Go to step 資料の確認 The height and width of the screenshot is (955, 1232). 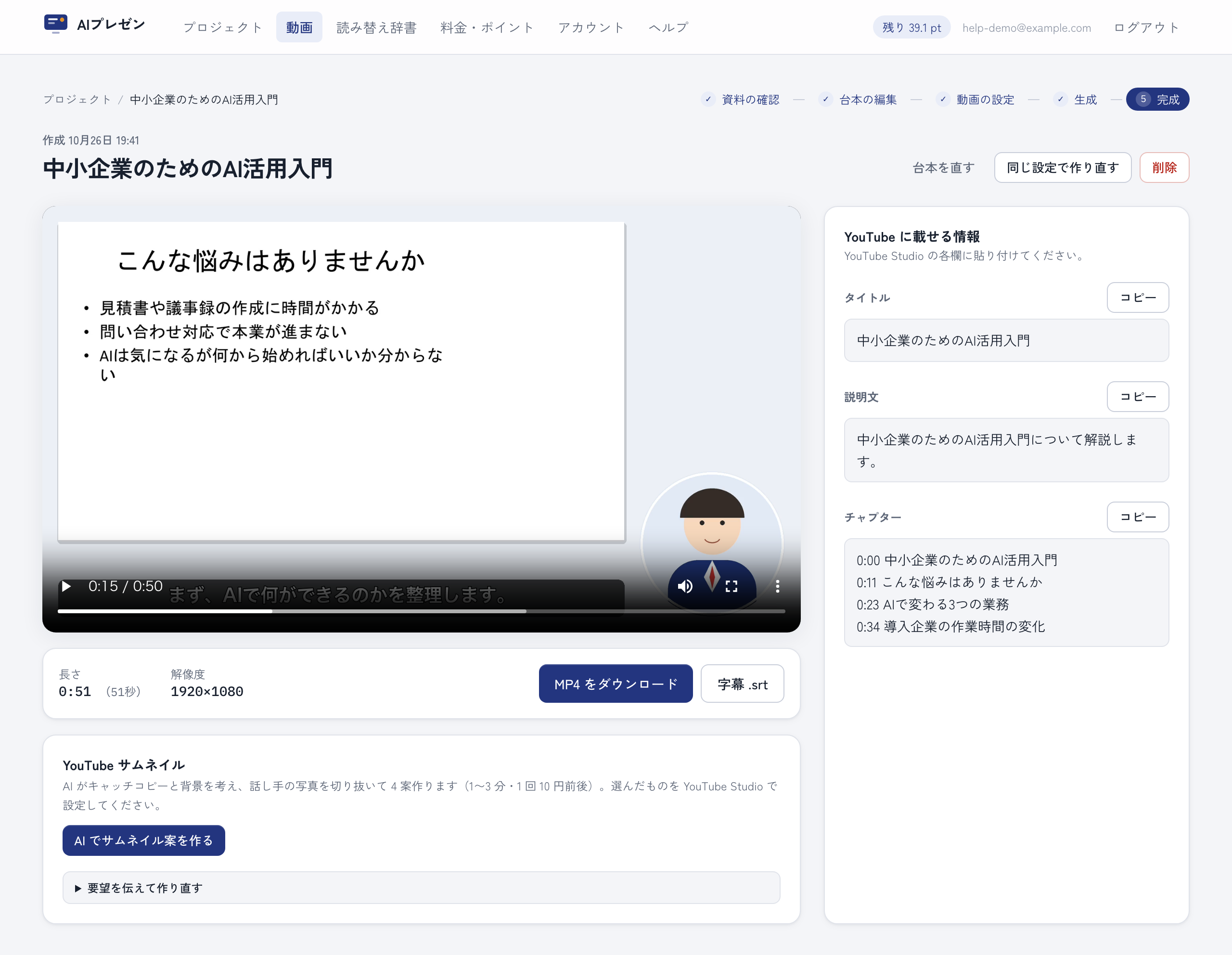pyautogui.click(x=741, y=99)
